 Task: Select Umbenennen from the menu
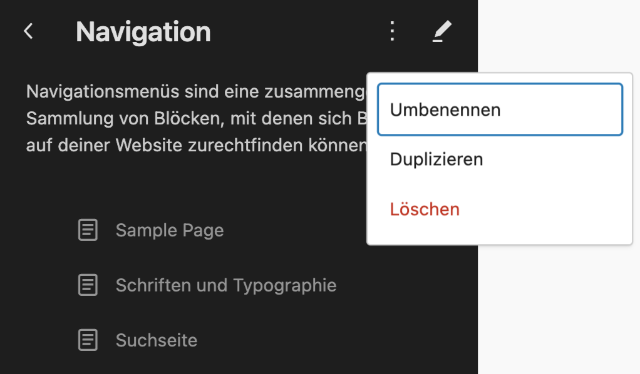pos(500,109)
